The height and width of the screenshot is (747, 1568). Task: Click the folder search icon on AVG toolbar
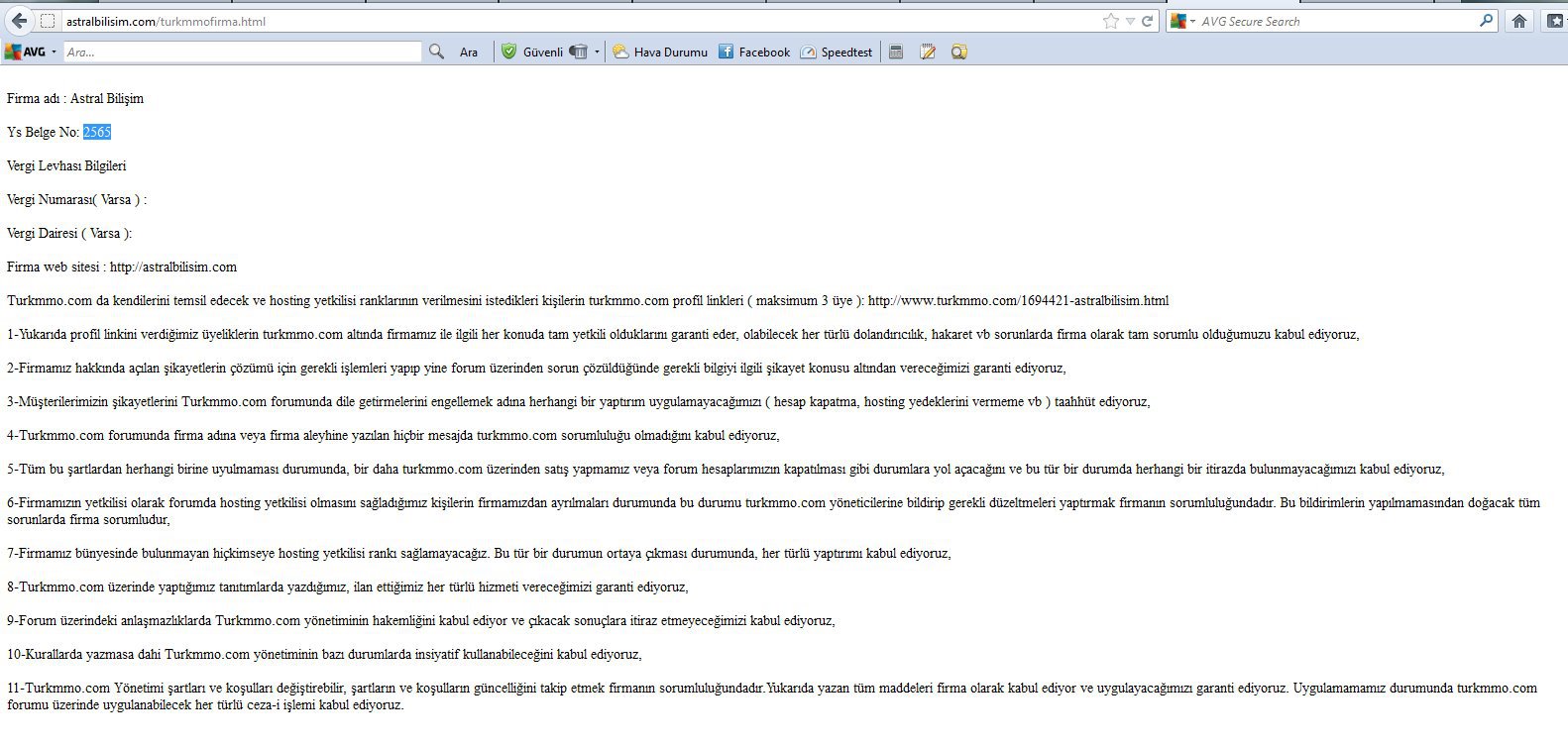[958, 52]
